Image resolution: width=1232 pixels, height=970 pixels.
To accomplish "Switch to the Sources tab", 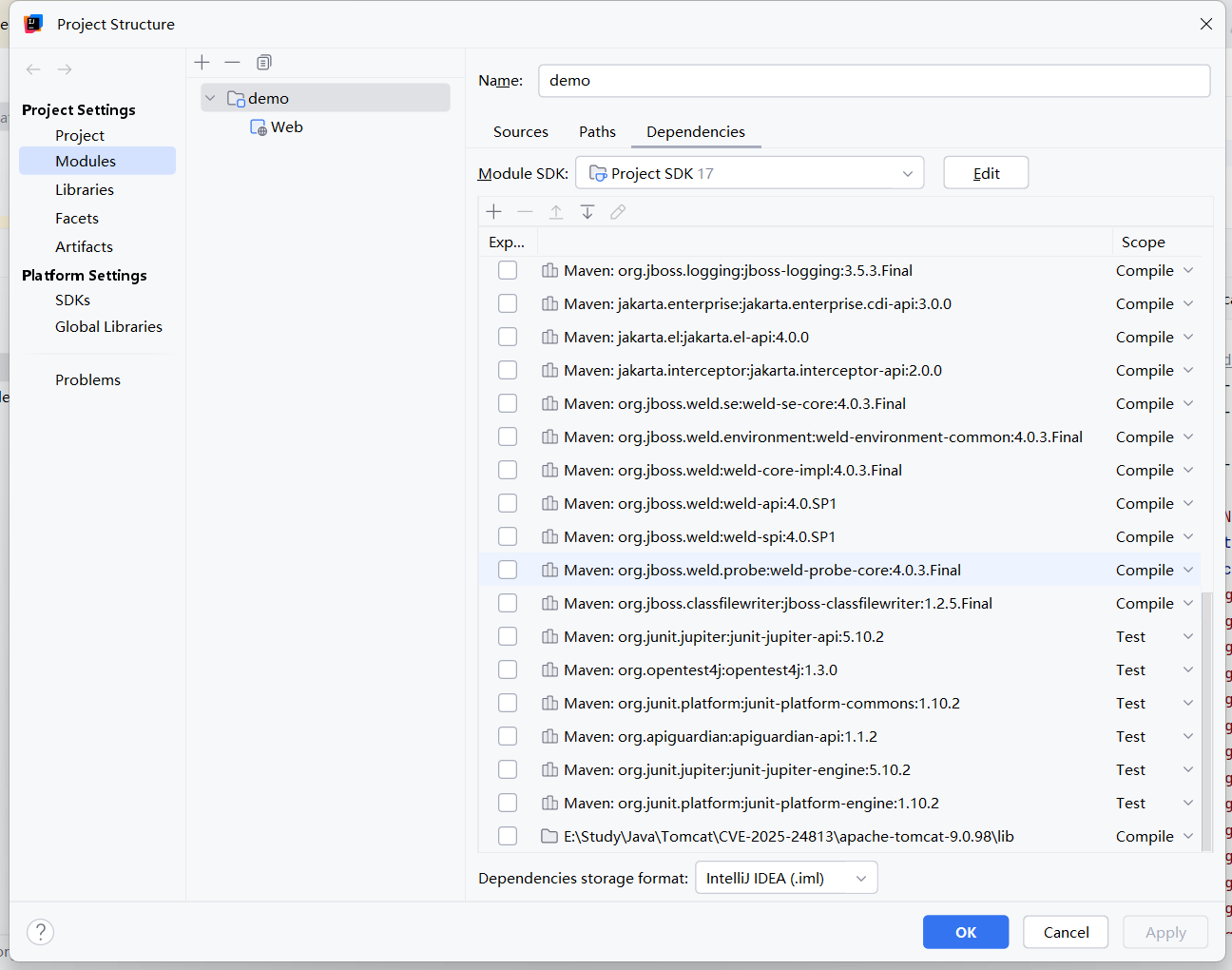I will pyautogui.click(x=520, y=132).
